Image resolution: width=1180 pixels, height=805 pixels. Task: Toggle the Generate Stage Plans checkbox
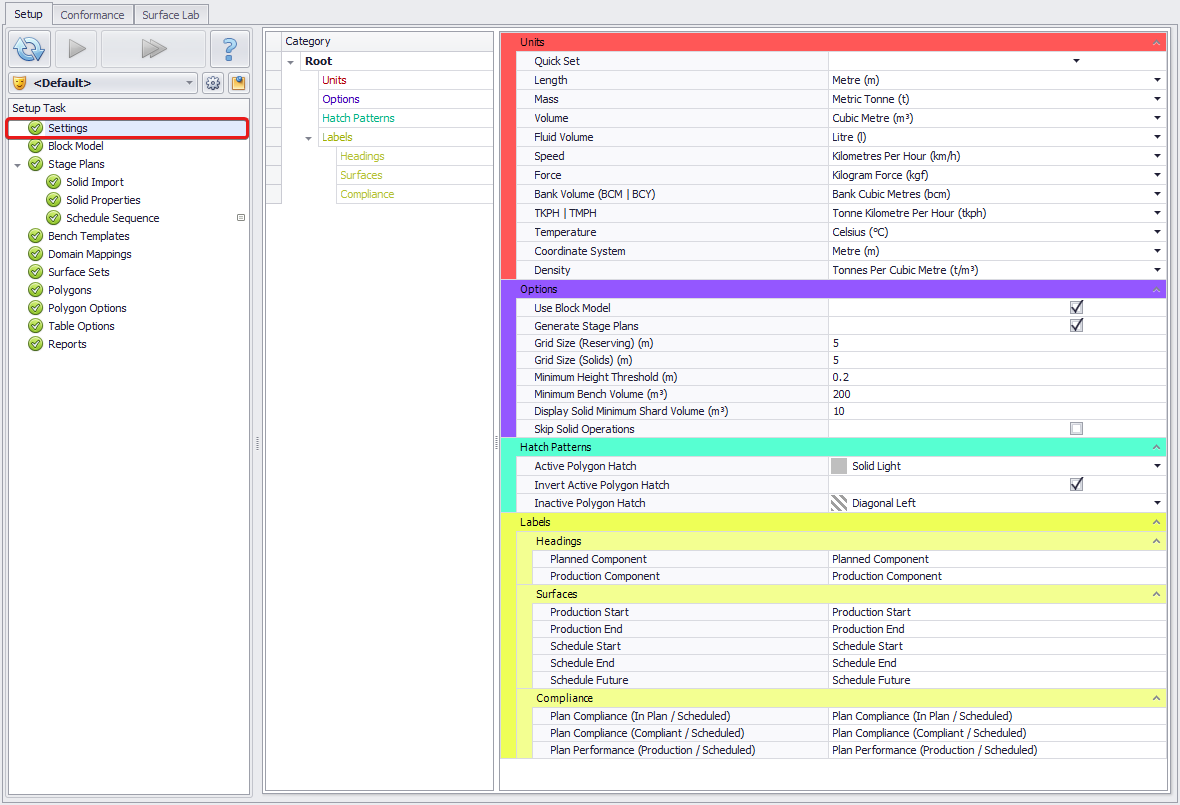point(1076,326)
